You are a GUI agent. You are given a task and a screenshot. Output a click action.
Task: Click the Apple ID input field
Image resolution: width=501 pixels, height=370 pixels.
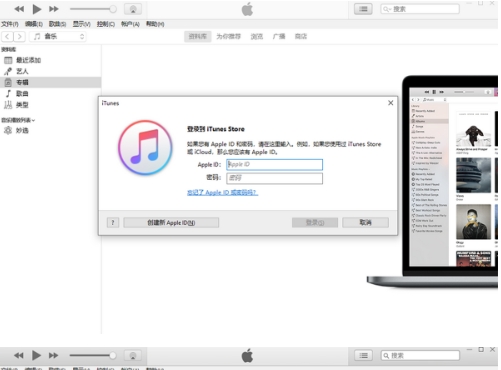tap(274, 165)
